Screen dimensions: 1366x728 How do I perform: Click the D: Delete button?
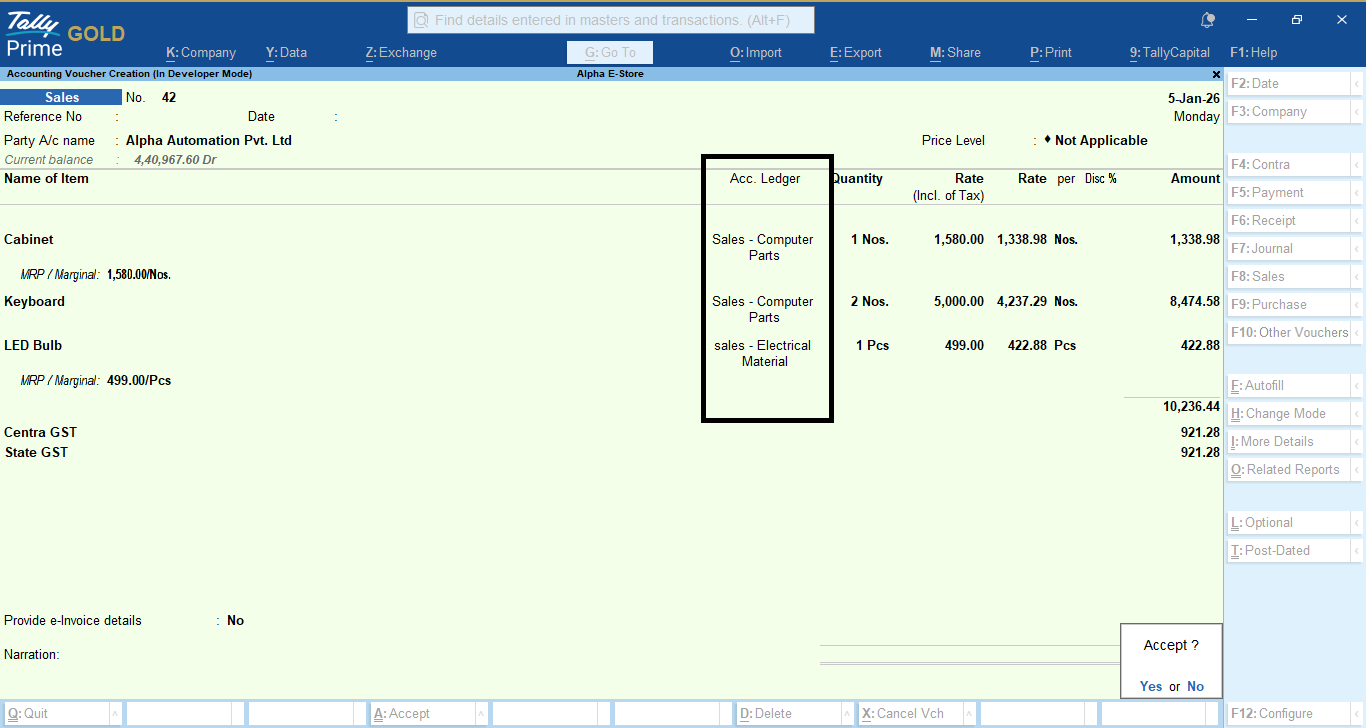(788, 714)
